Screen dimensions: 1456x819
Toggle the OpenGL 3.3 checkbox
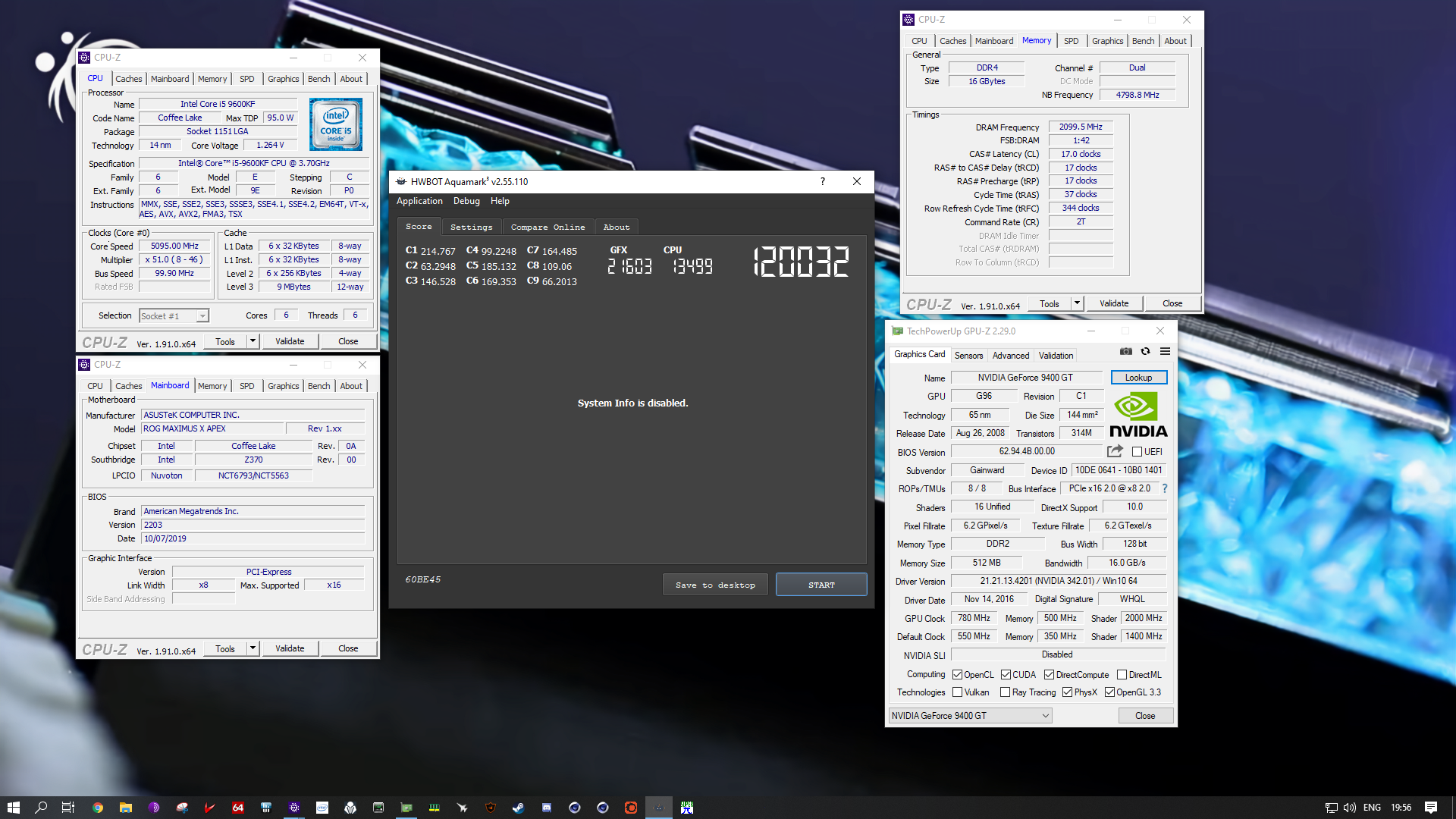coord(1109,692)
